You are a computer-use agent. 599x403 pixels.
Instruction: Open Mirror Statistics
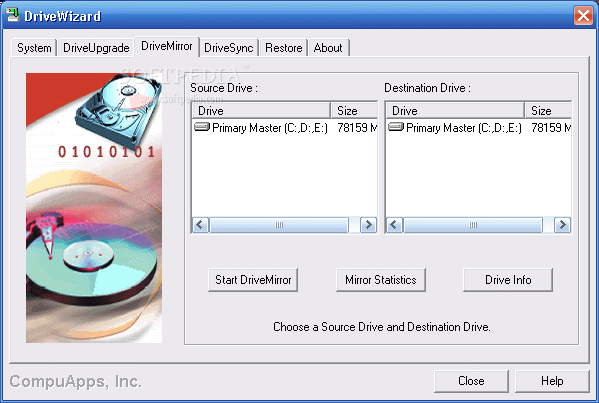[381, 280]
